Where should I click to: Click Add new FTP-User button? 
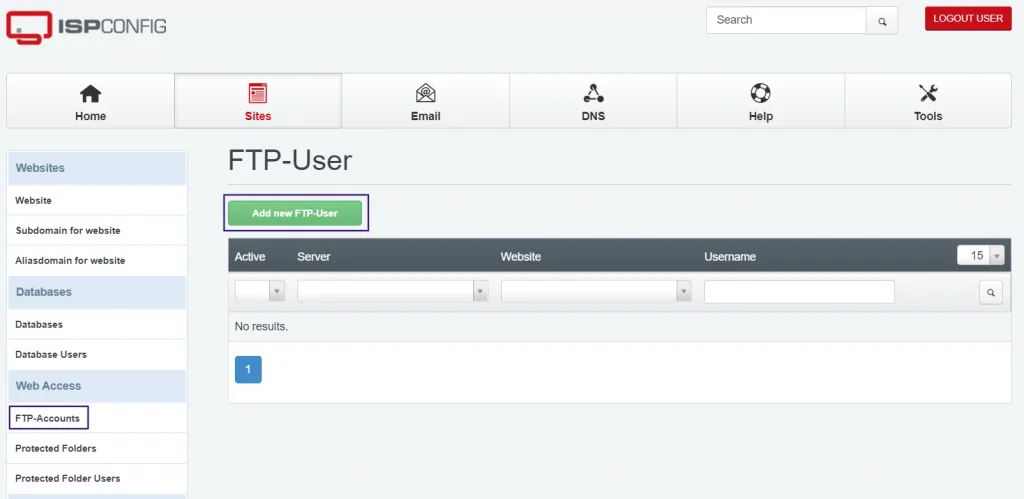295,213
